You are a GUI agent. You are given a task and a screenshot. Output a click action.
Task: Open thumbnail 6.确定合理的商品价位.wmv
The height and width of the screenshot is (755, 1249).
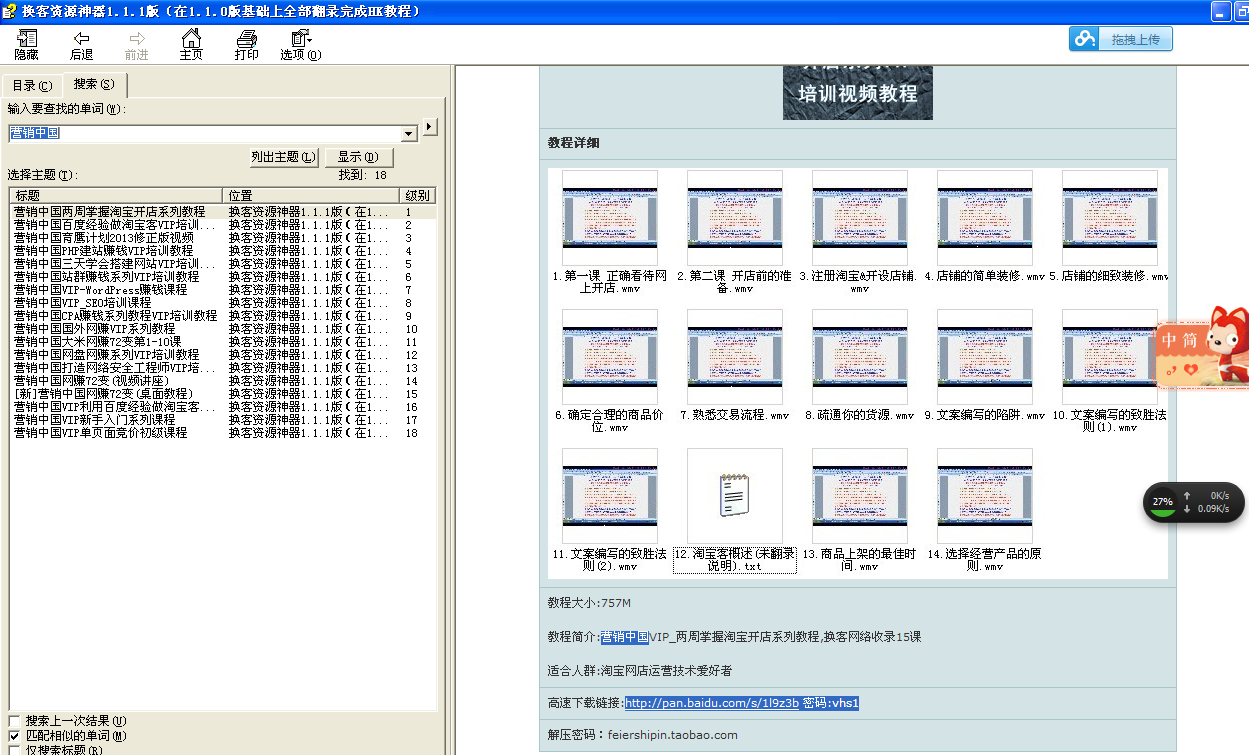[x=610, y=356]
